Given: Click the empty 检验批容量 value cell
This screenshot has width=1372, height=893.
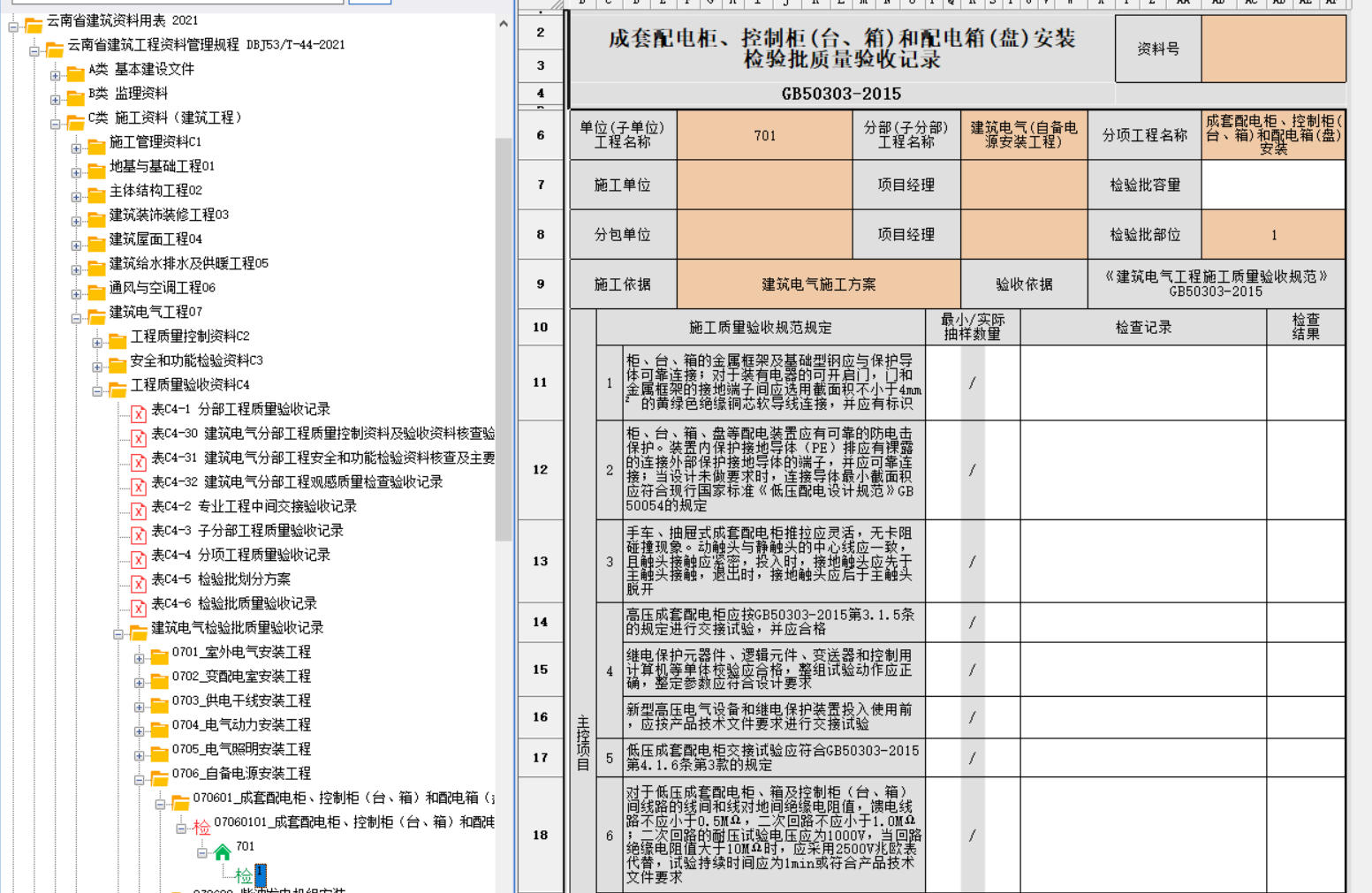Looking at the screenshot, I should tap(1274, 185).
